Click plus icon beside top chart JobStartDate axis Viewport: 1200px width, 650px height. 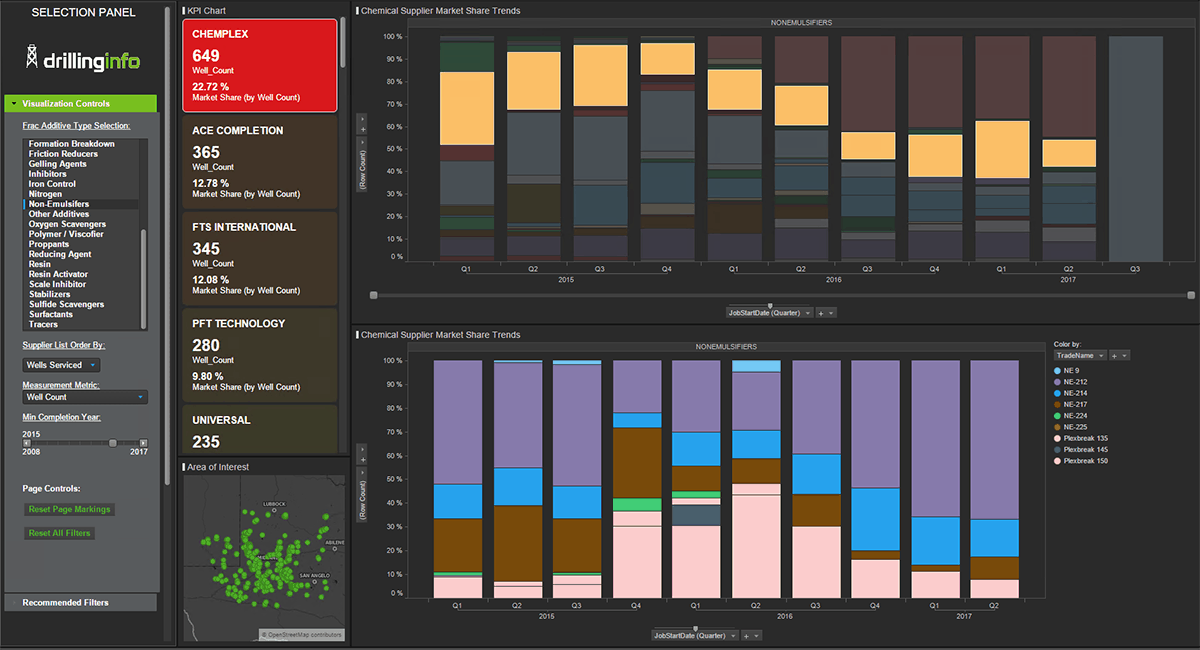(821, 312)
